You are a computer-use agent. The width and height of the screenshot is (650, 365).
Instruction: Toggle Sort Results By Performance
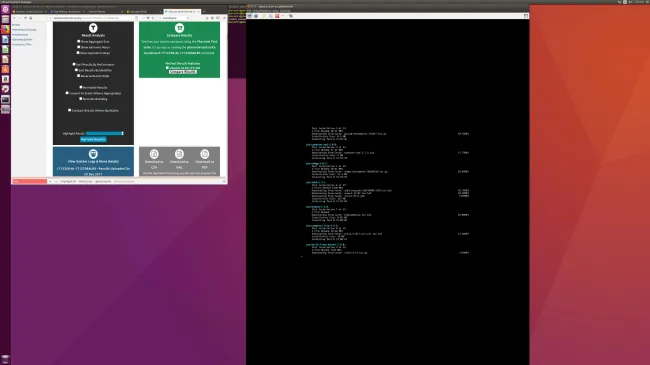[x=74, y=64]
